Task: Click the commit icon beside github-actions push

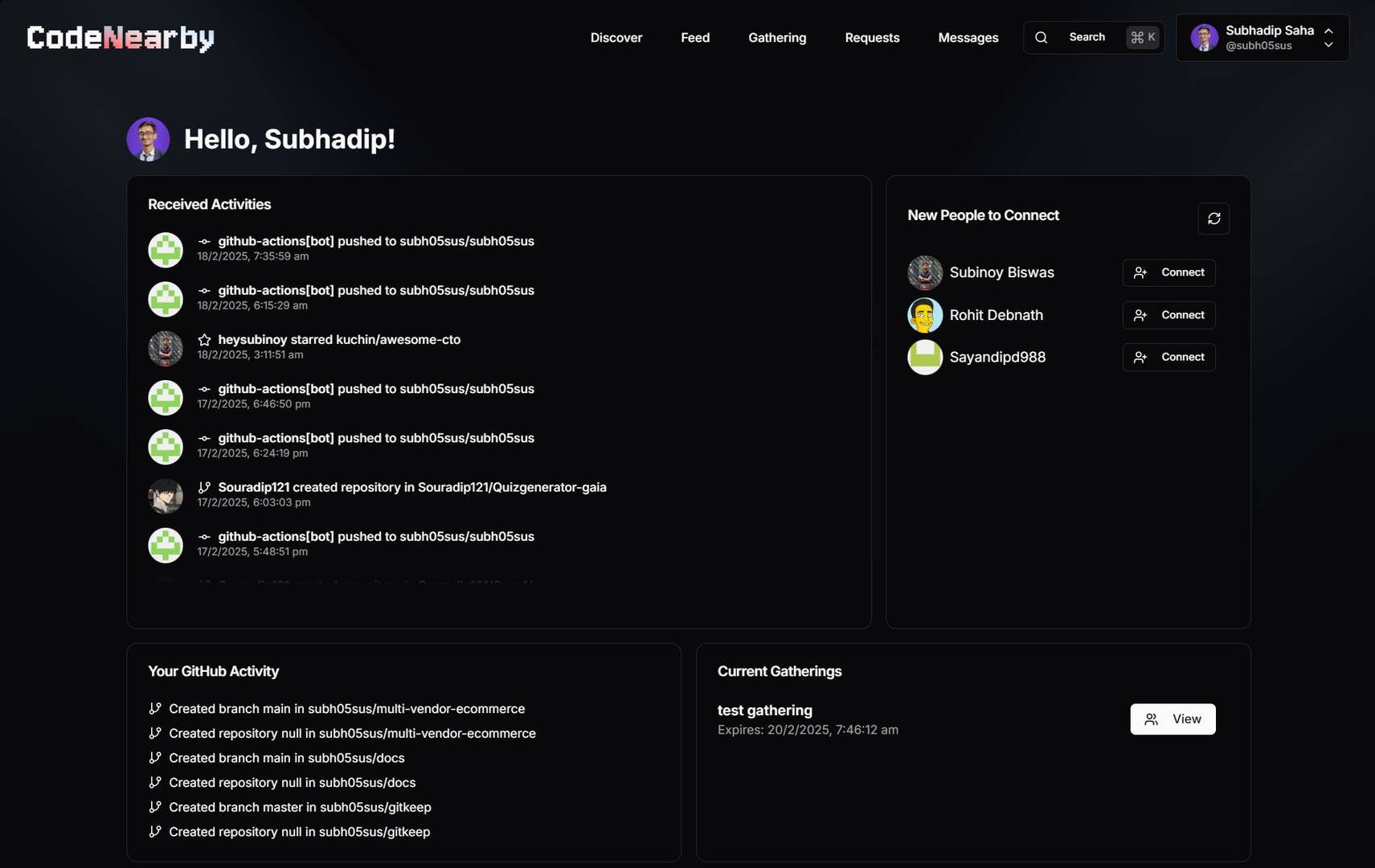Action: (205, 241)
